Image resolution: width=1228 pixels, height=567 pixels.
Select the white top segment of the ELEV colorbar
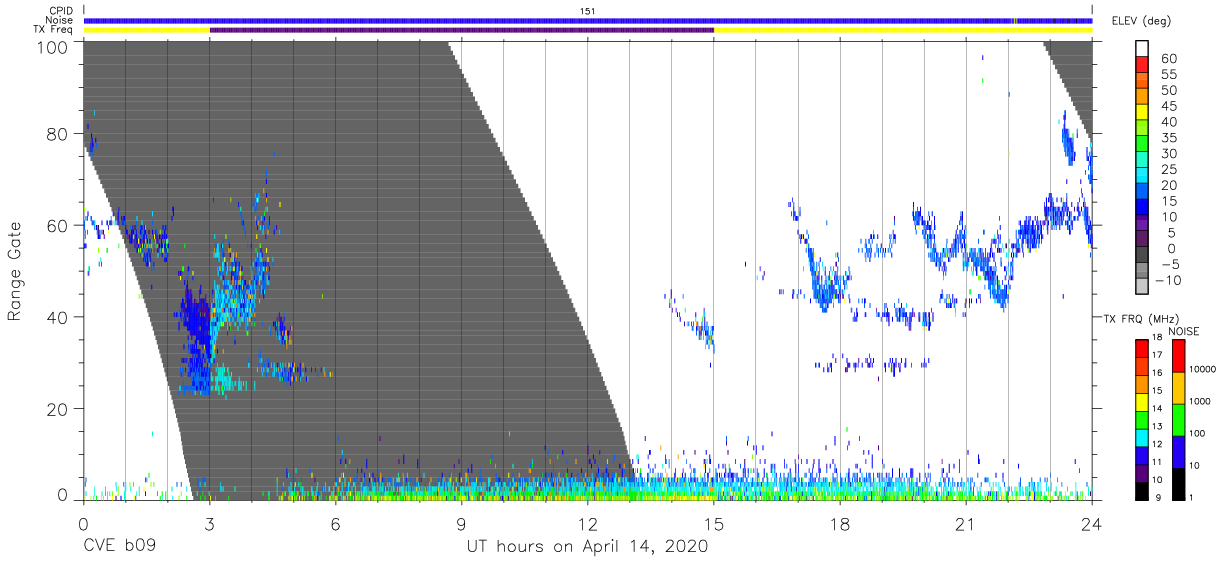click(1141, 49)
